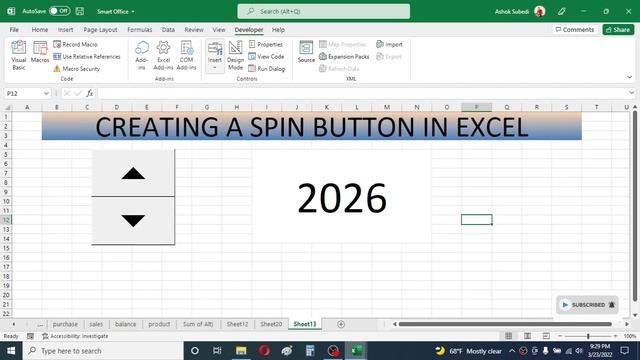Viewport: 640px width, 360px height.
Task: Open XML Expansion Packs
Action: point(344,56)
